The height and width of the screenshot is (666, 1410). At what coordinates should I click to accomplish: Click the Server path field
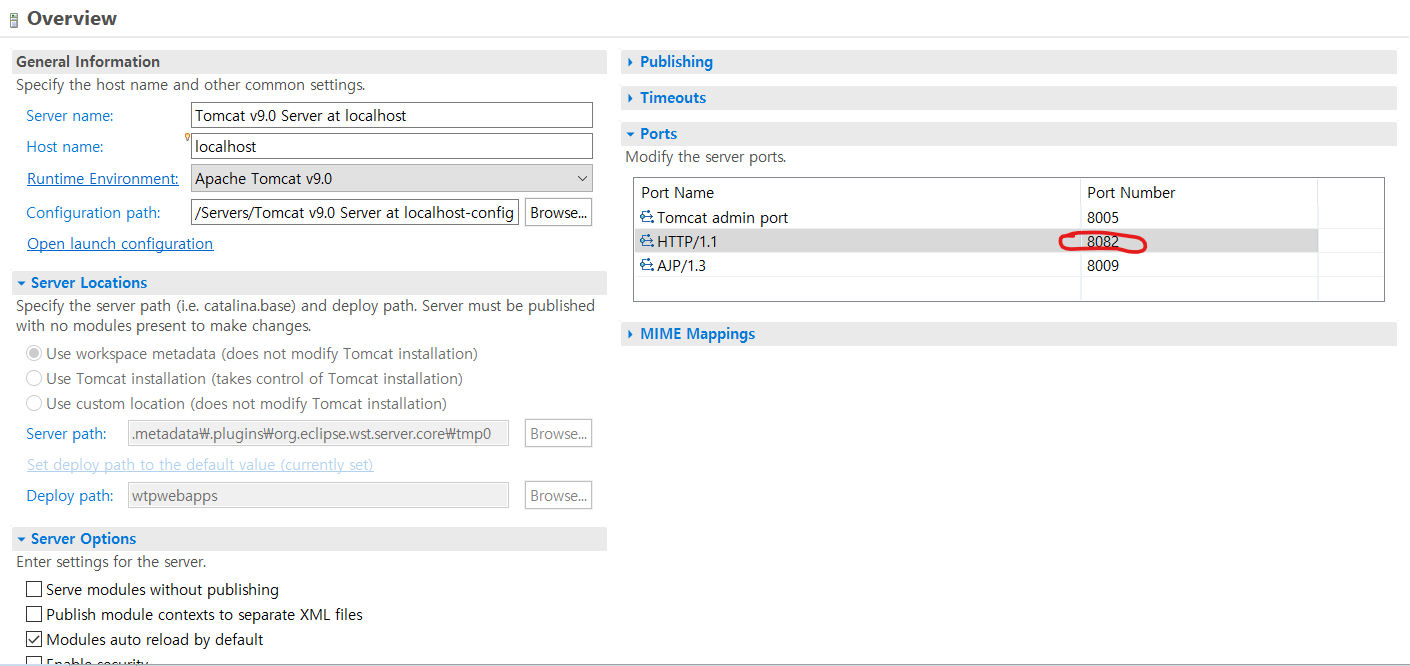[319, 433]
